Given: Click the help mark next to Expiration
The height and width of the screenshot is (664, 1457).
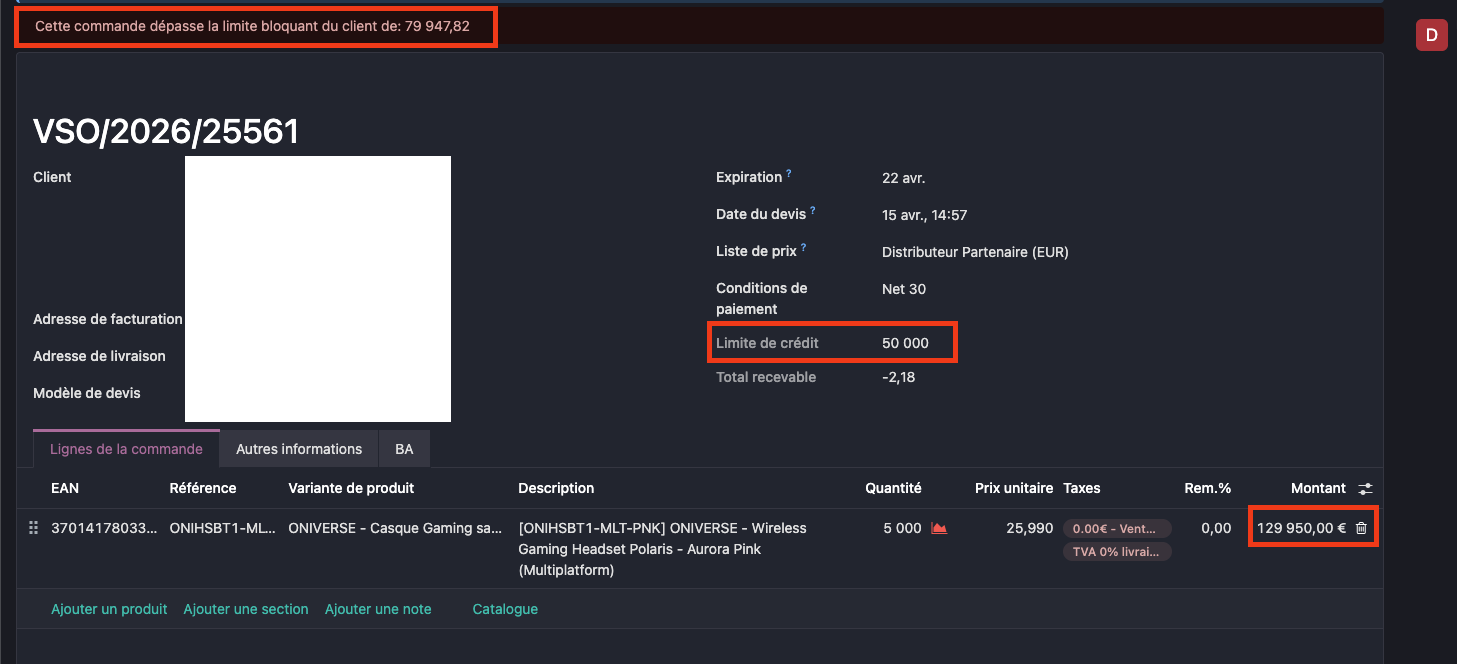Looking at the screenshot, I should [789, 173].
